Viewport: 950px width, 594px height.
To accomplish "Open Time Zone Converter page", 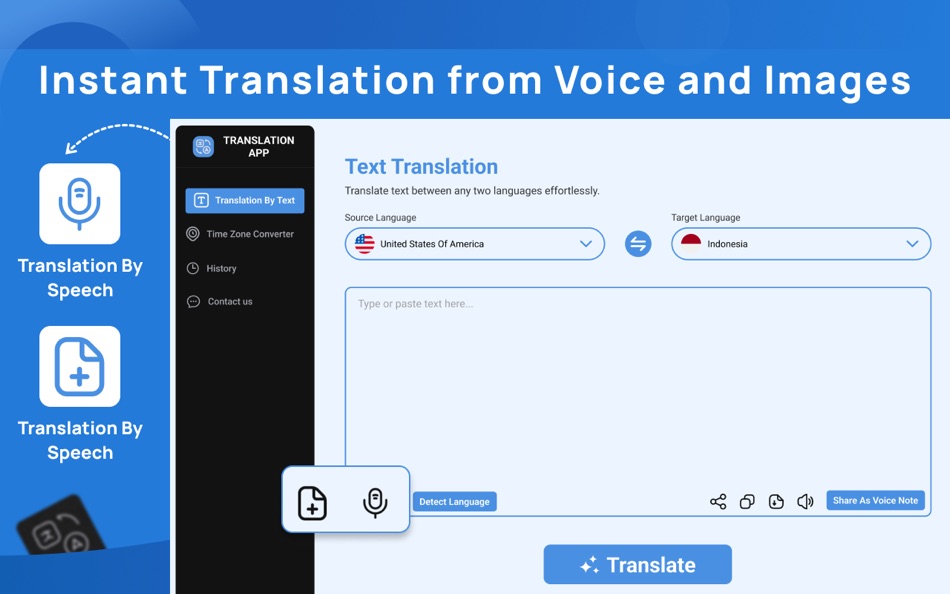I will (241, 234).
